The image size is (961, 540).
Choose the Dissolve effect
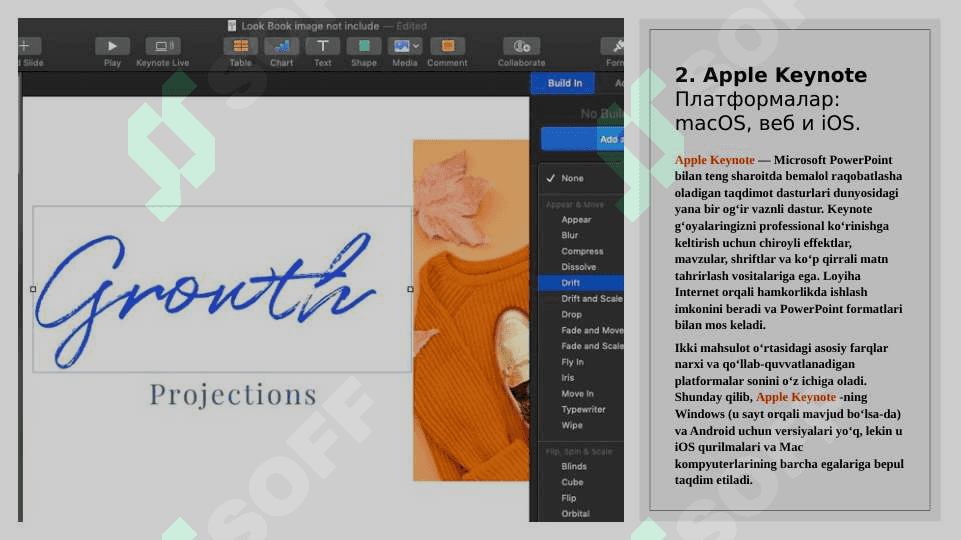tap(581, 267)
